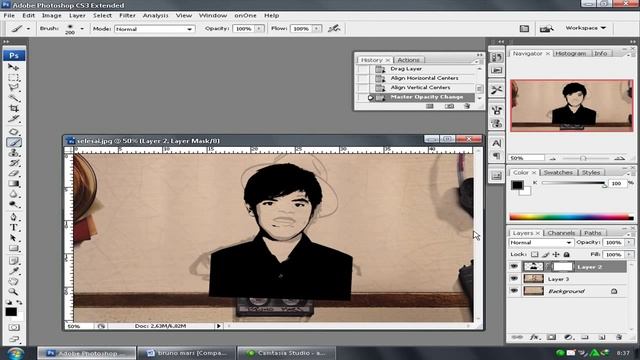Add layer style with fx icon
This screenshot has height=360, width=640.
click(534, 337)
